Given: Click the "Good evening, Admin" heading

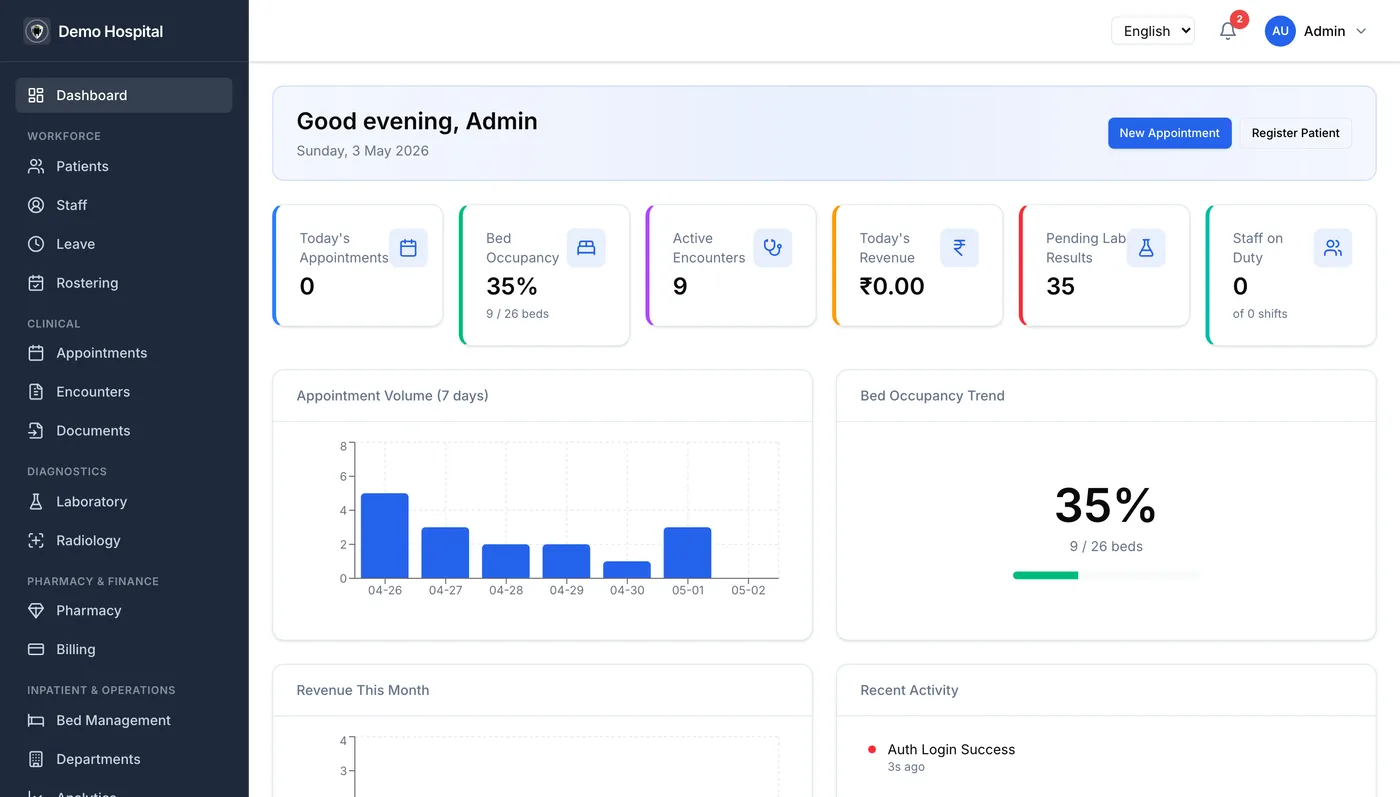Looking at the screenshot, I should point(417,121).
